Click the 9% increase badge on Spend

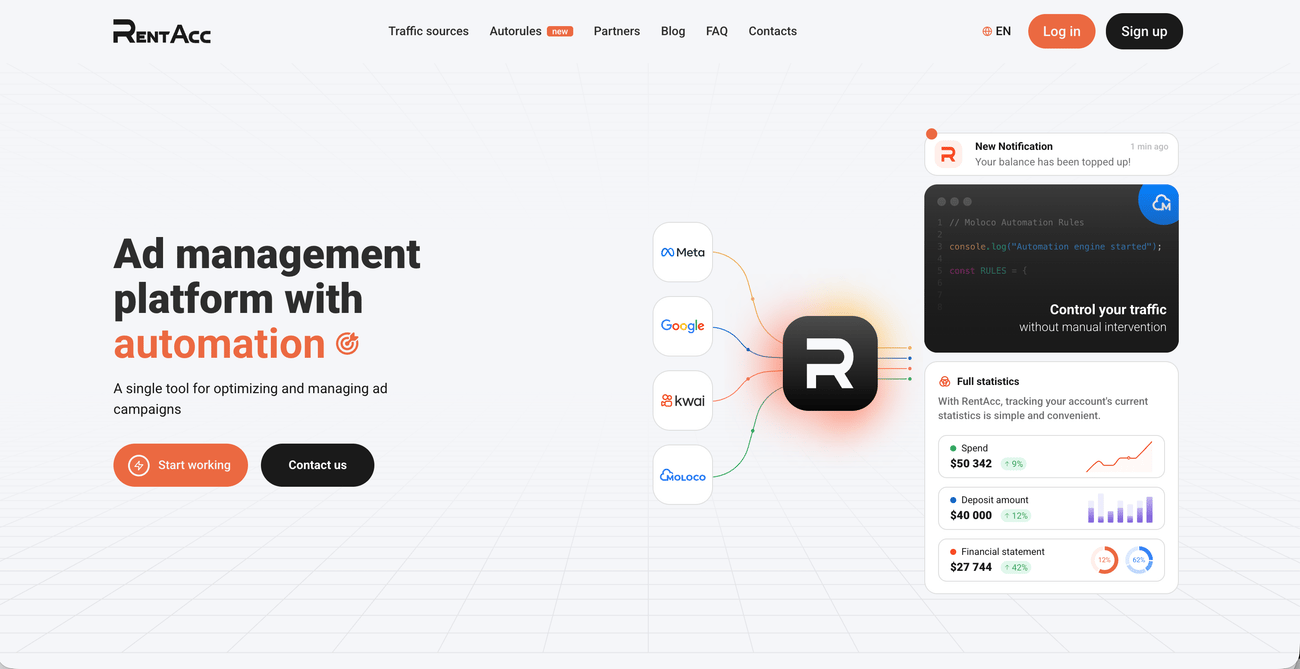(1013, 464)
